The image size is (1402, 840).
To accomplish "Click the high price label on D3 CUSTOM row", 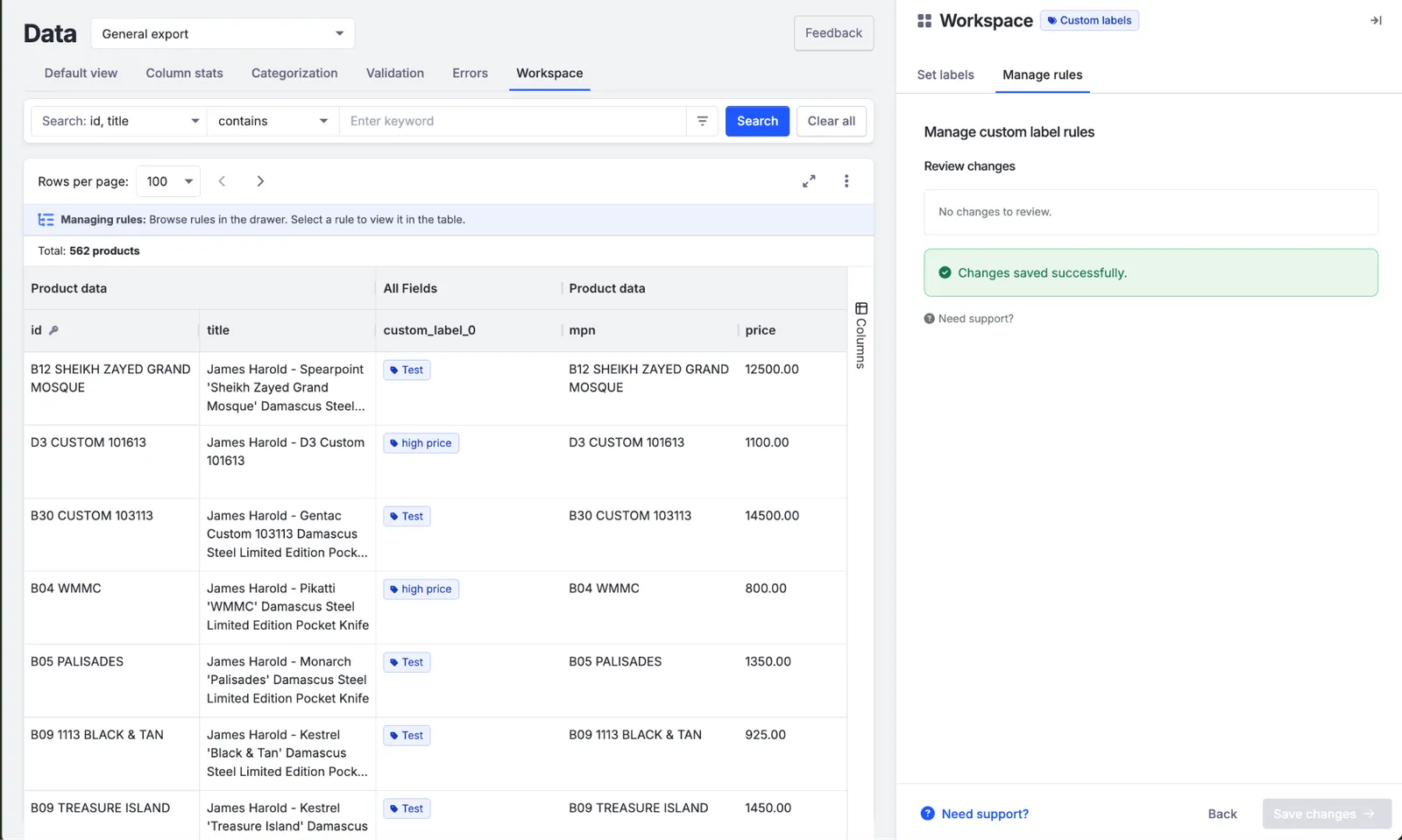I will [x=421, y=443].
